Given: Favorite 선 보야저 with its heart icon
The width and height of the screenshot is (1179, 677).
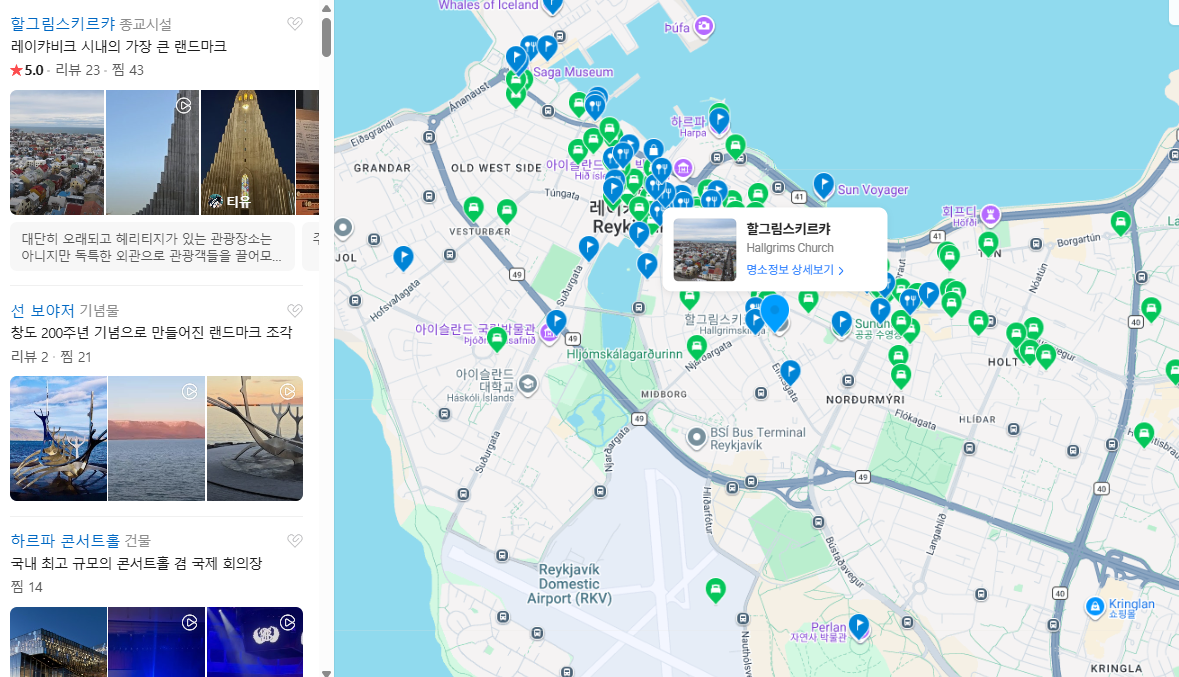Looking at the screenshot, I should (295, 311).
